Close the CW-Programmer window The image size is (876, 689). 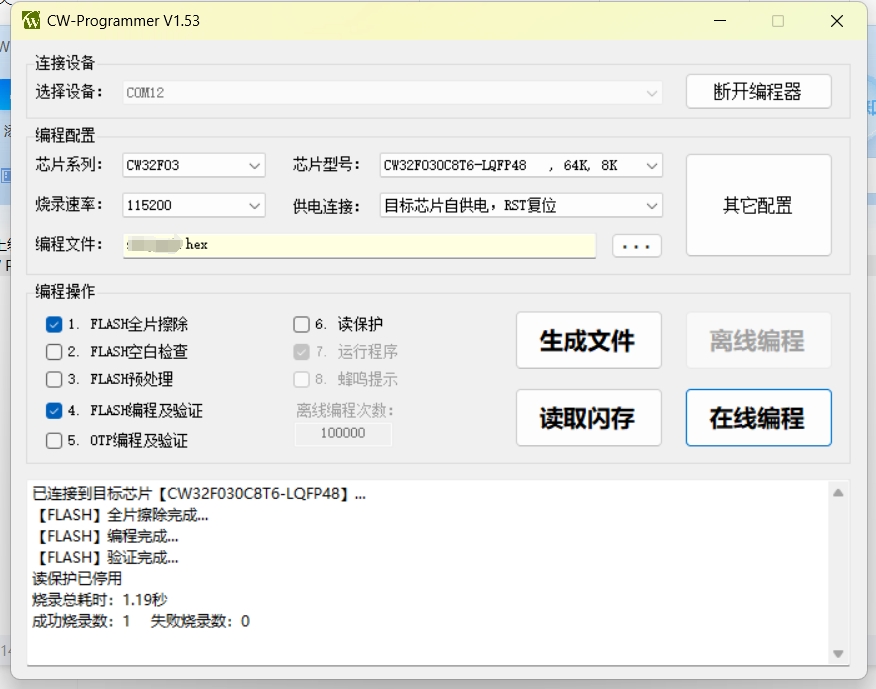837,21
